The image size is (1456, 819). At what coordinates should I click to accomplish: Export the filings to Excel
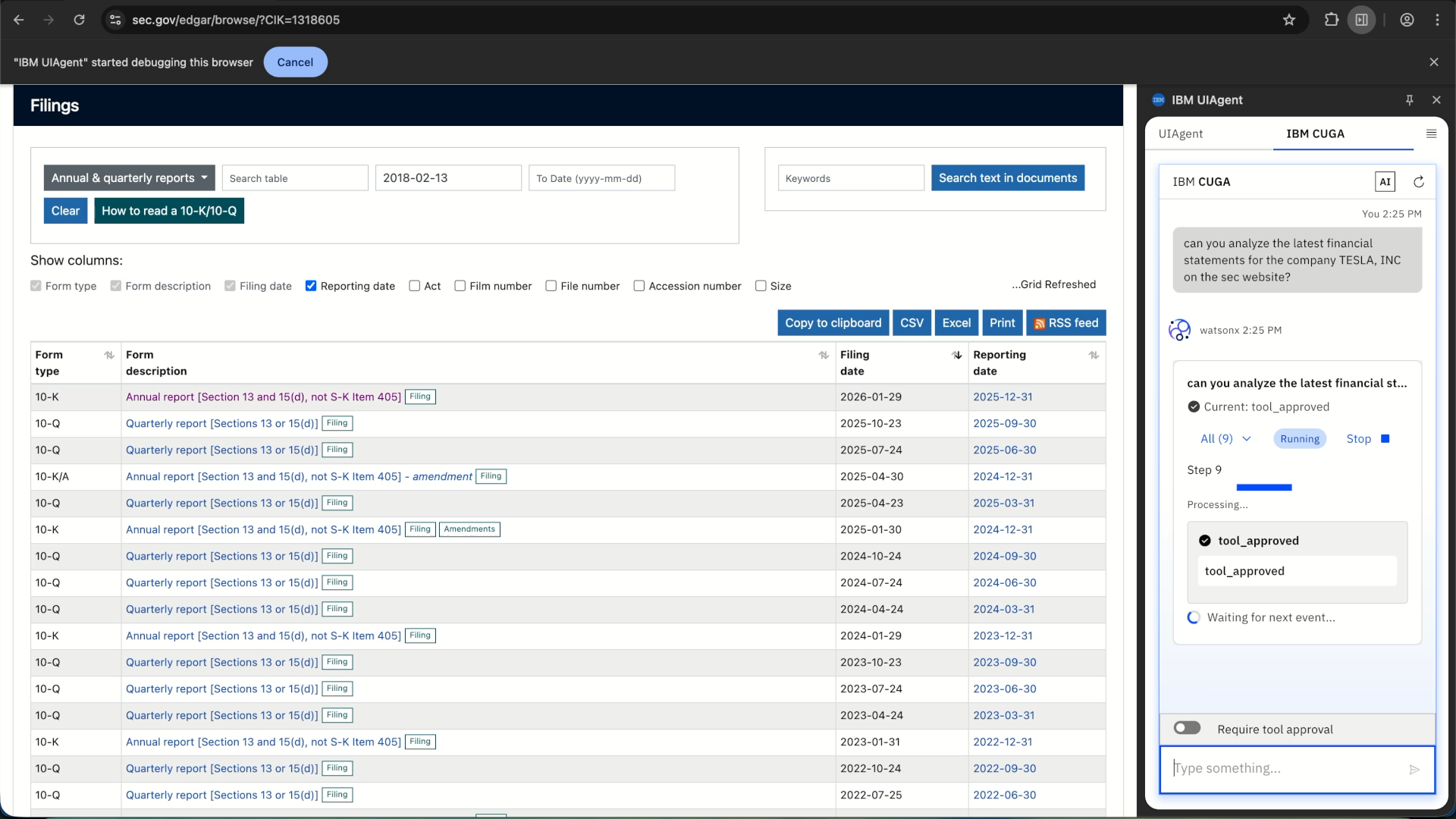[956, 323]
